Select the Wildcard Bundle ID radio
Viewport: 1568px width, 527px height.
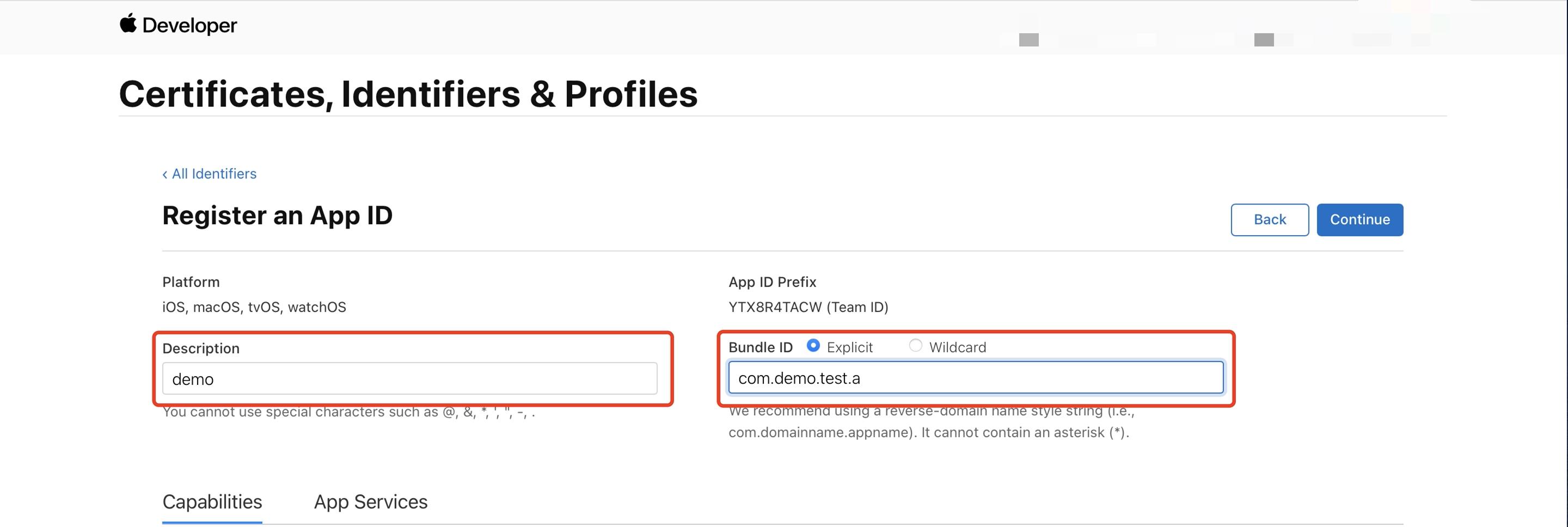pyautogui.click(x=915, y=346)
